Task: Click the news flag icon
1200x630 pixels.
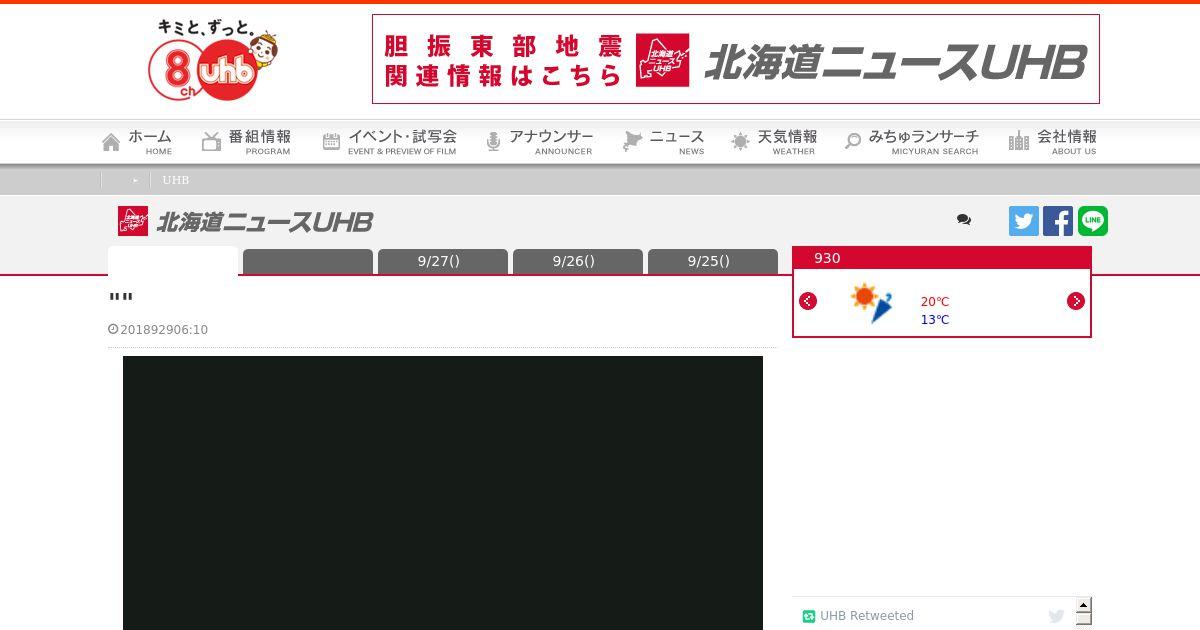Action: 632,142
